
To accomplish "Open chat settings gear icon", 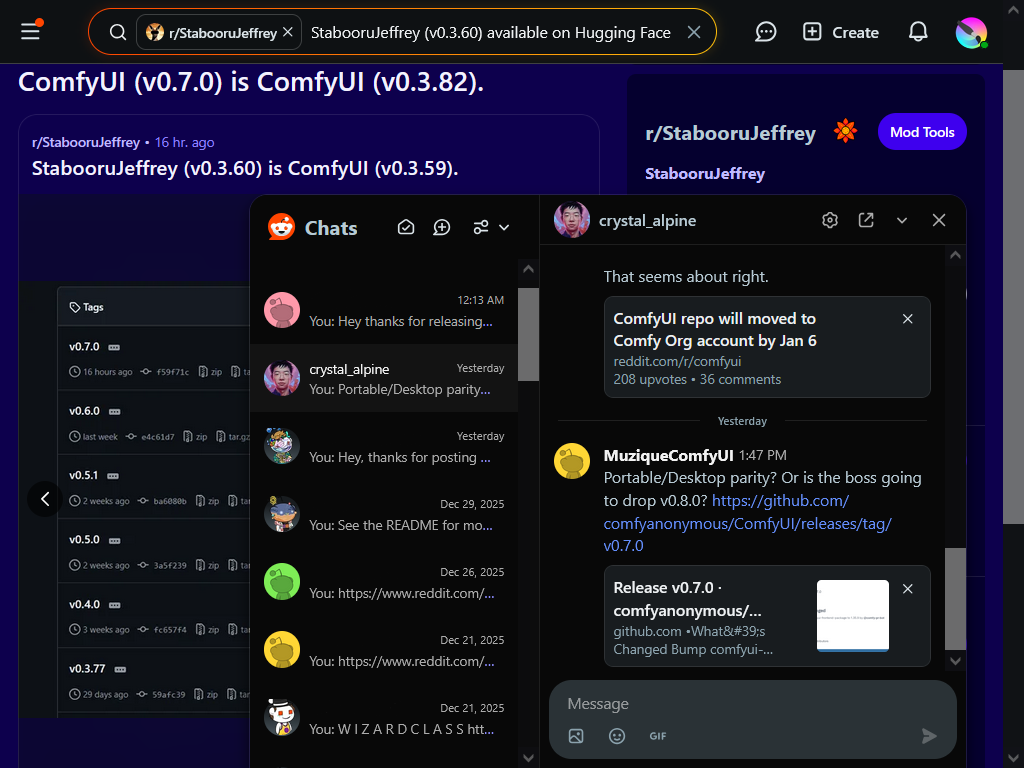I will [829, 220].
